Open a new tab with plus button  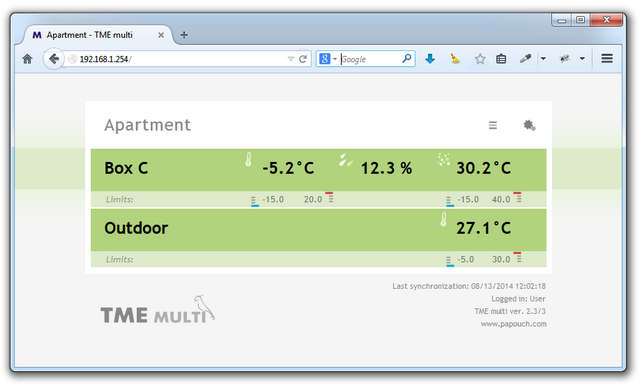coord(184,35)
